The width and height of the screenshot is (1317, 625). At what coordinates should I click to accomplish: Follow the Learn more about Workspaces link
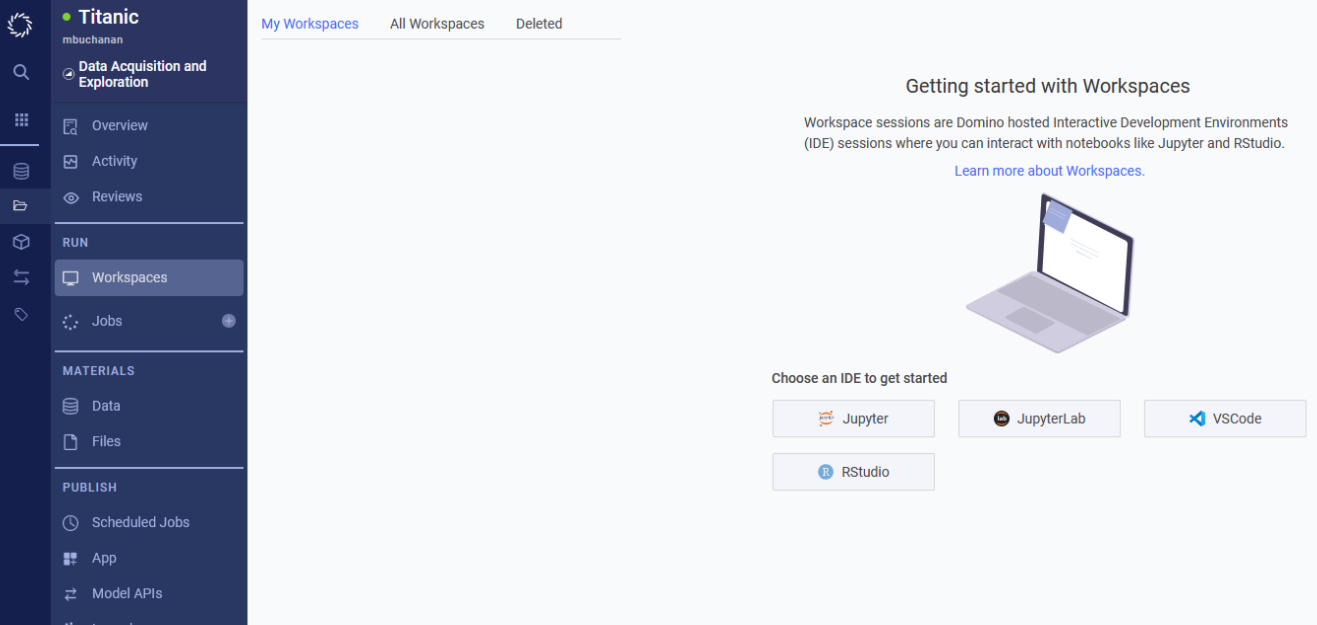tap(1049, 171)
